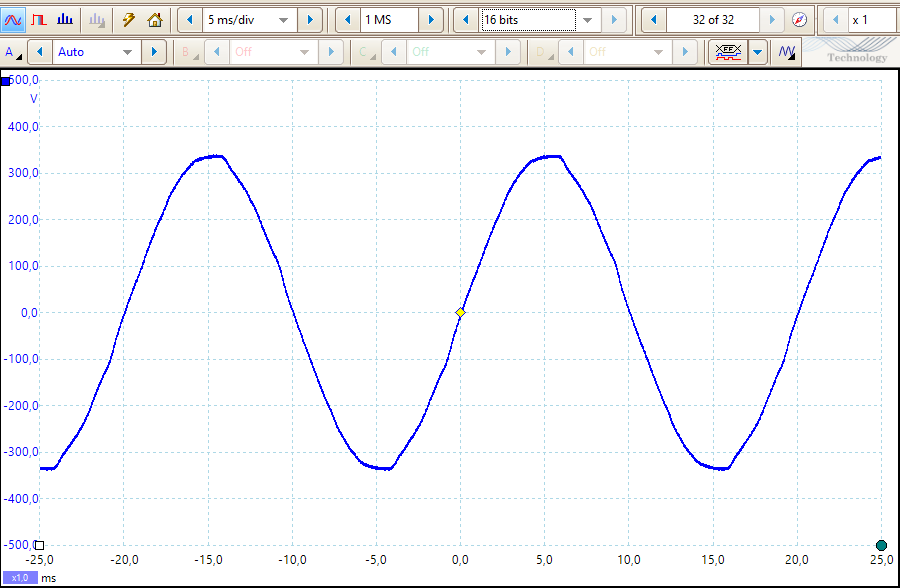Open Channel A options button

click(11, 51)
